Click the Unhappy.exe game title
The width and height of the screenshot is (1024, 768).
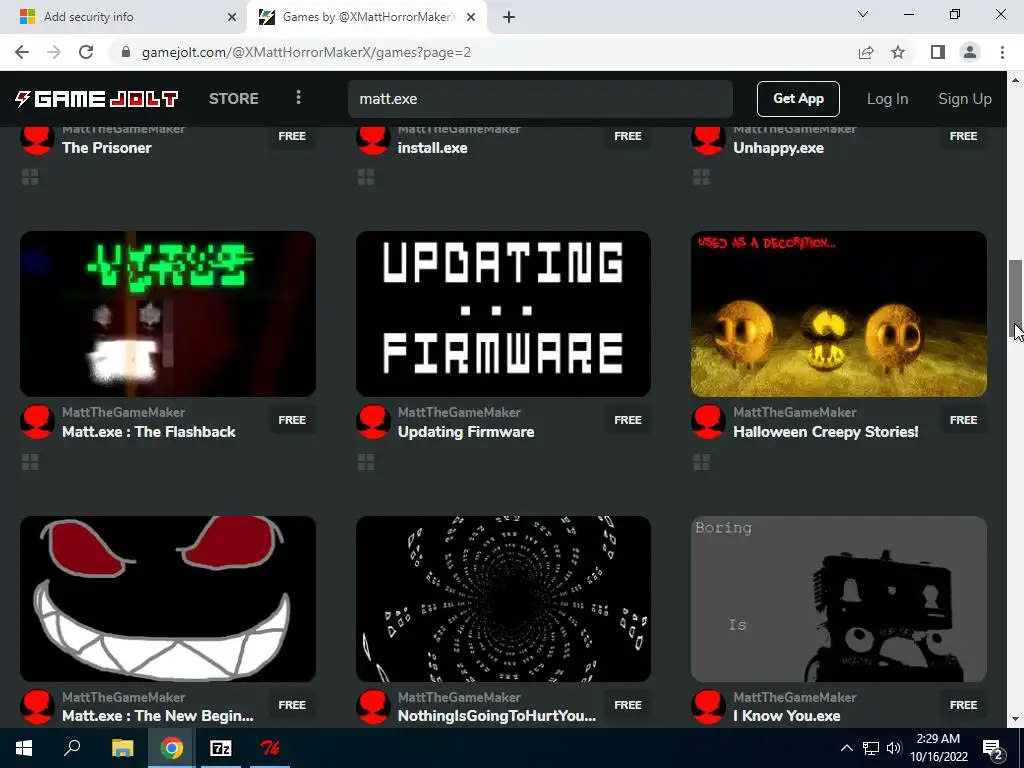click(x=778, y=148)
